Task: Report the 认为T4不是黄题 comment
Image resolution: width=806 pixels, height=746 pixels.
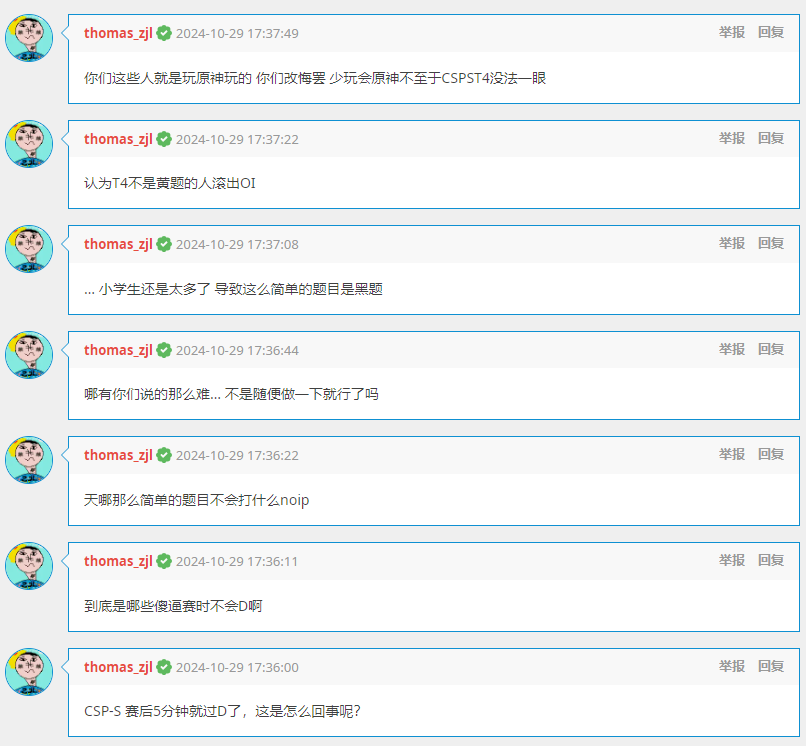Action: click(x=732, y=138)
